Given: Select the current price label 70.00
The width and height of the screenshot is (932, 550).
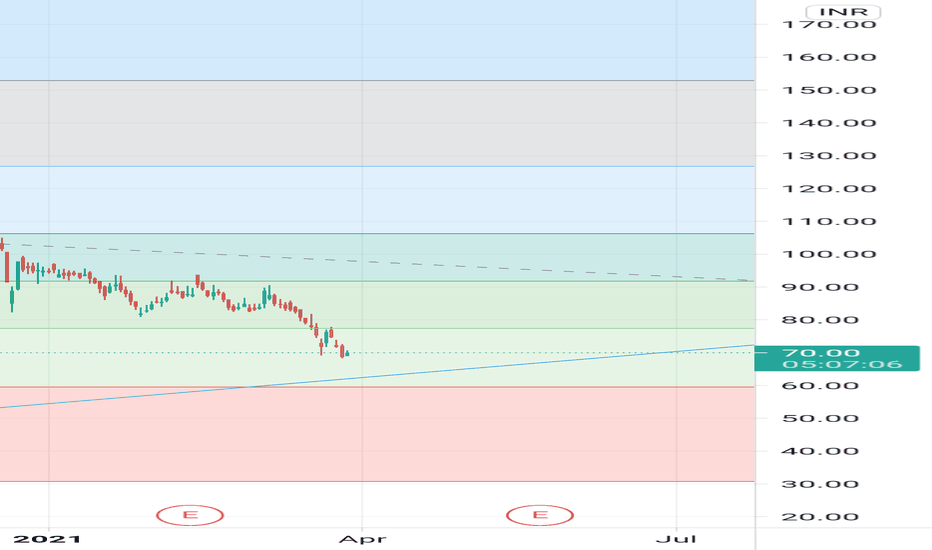Looking at the screenshot, I should pyautogui.click(x=821, y=353).
